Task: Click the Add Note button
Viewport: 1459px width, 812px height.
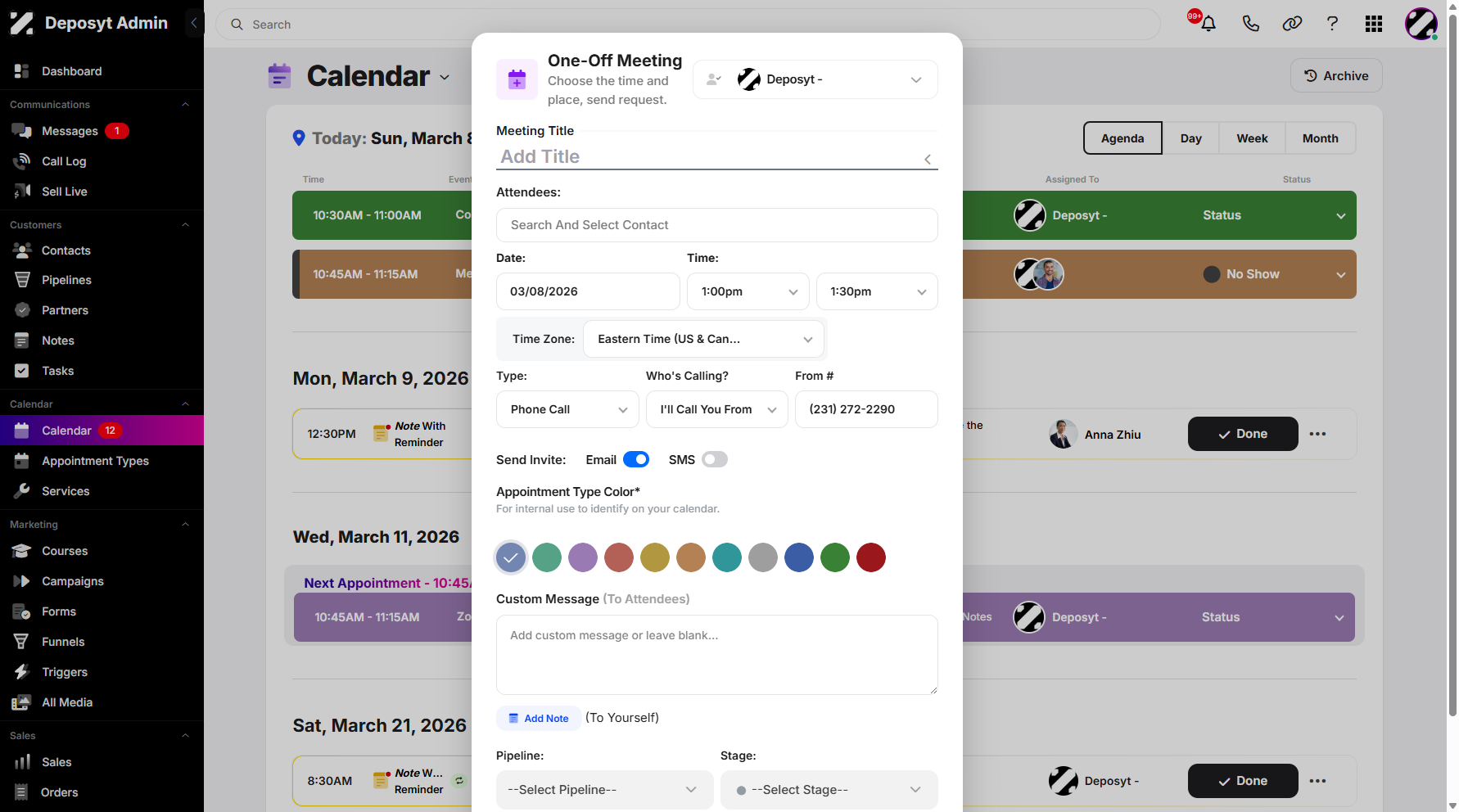Action: 539,718
